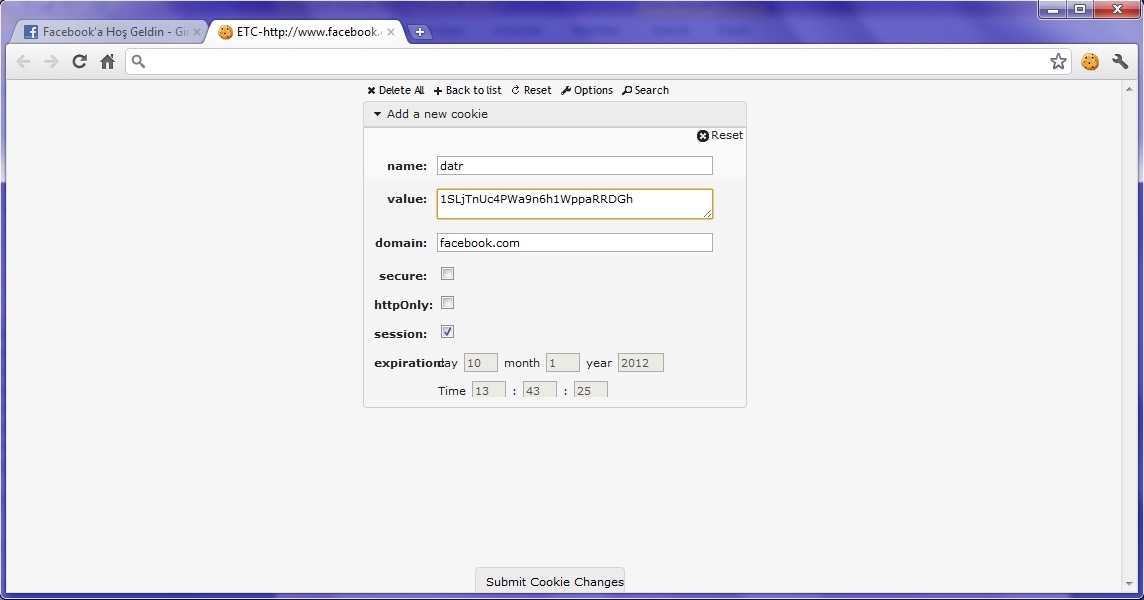
Task: Select the ETC-http://www.facebook tab
Action: (300, 32)
